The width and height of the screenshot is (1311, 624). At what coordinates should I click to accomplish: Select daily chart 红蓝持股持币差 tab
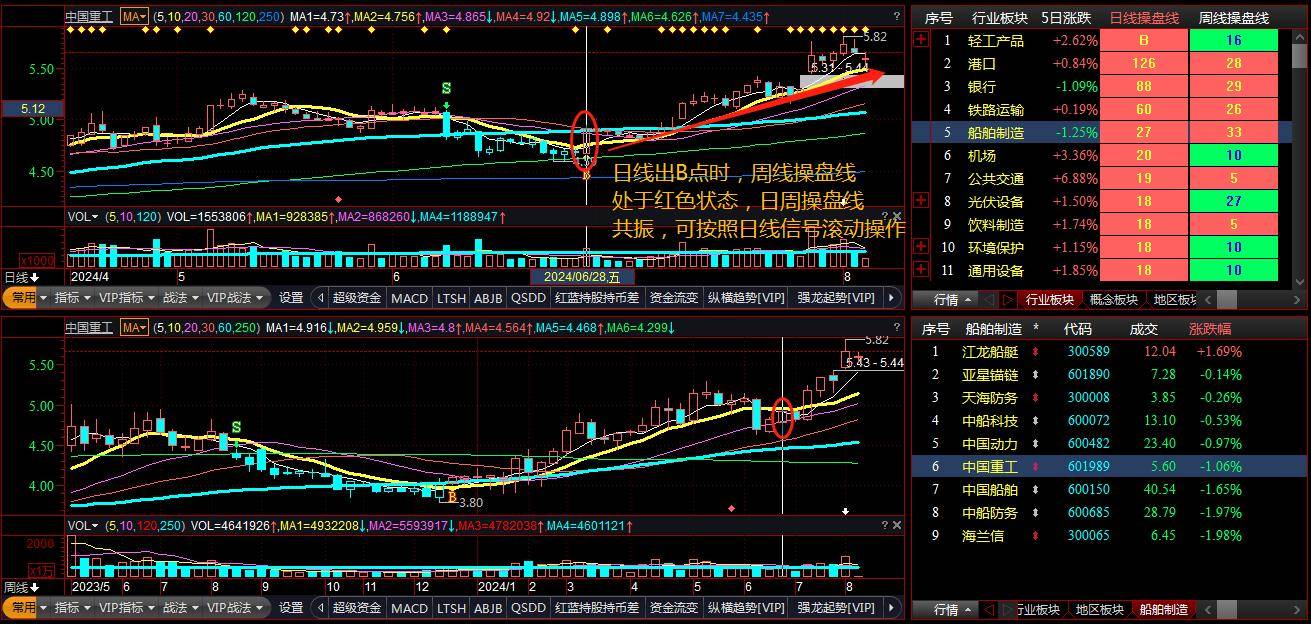(597, 297)
